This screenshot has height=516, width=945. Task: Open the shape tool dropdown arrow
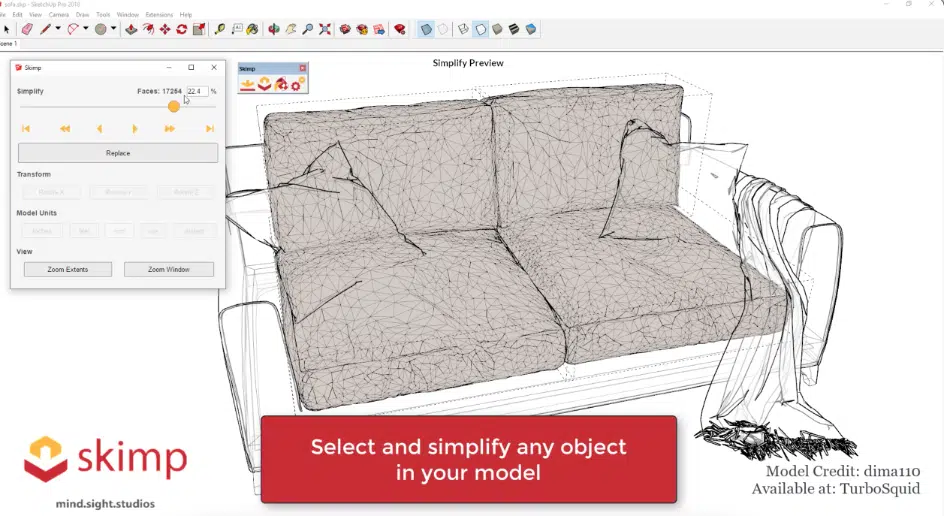(x=113, y=28)
